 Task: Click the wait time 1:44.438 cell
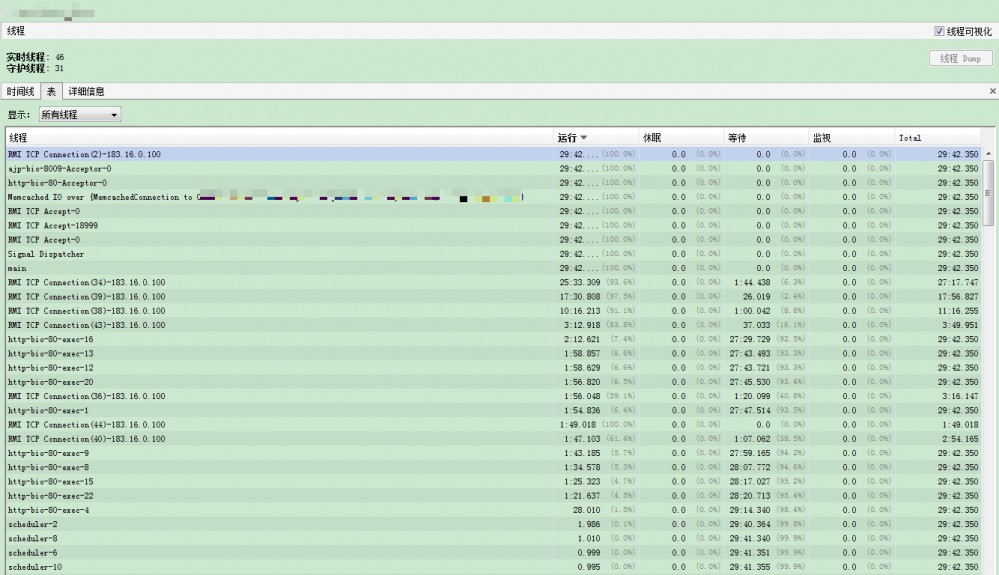[752, 282]
